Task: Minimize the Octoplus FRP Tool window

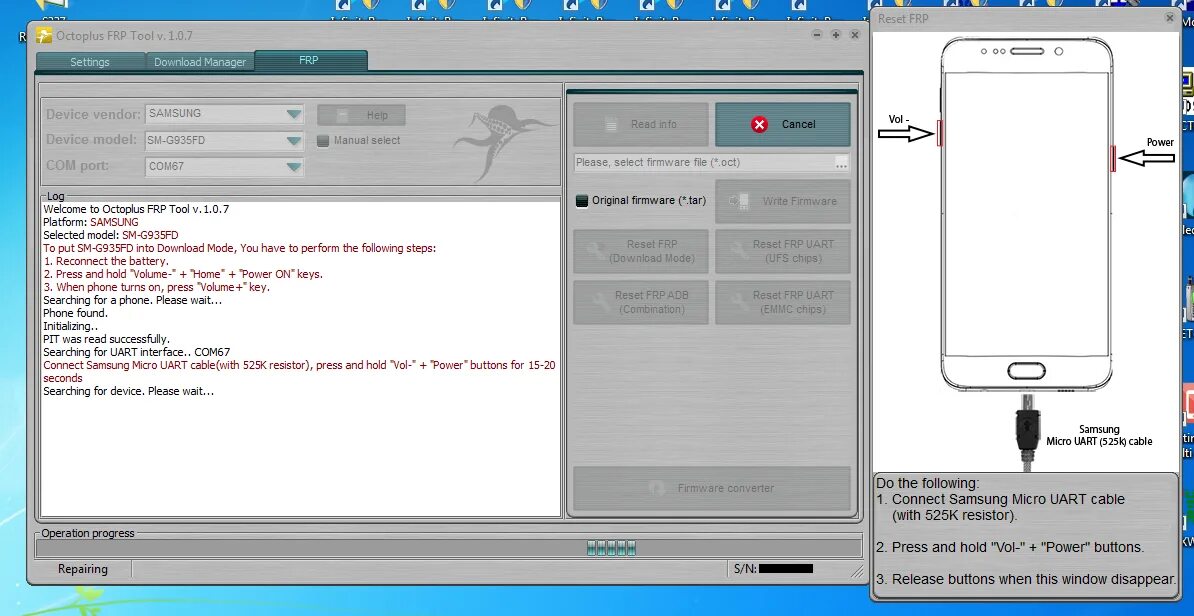Action: pyautogui.click(x=817, y=35)
